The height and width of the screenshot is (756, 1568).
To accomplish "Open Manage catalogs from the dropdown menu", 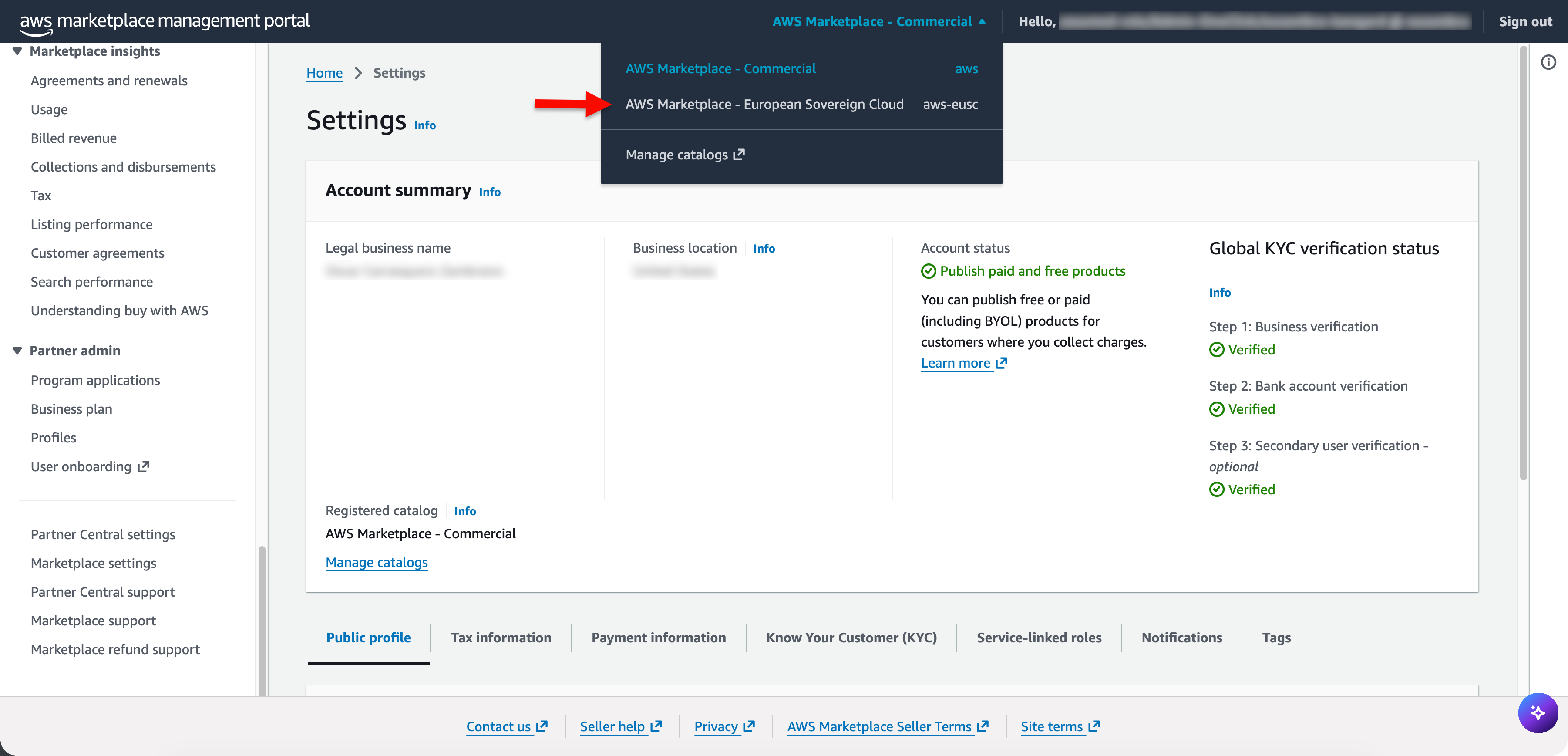I will point(685,155).
